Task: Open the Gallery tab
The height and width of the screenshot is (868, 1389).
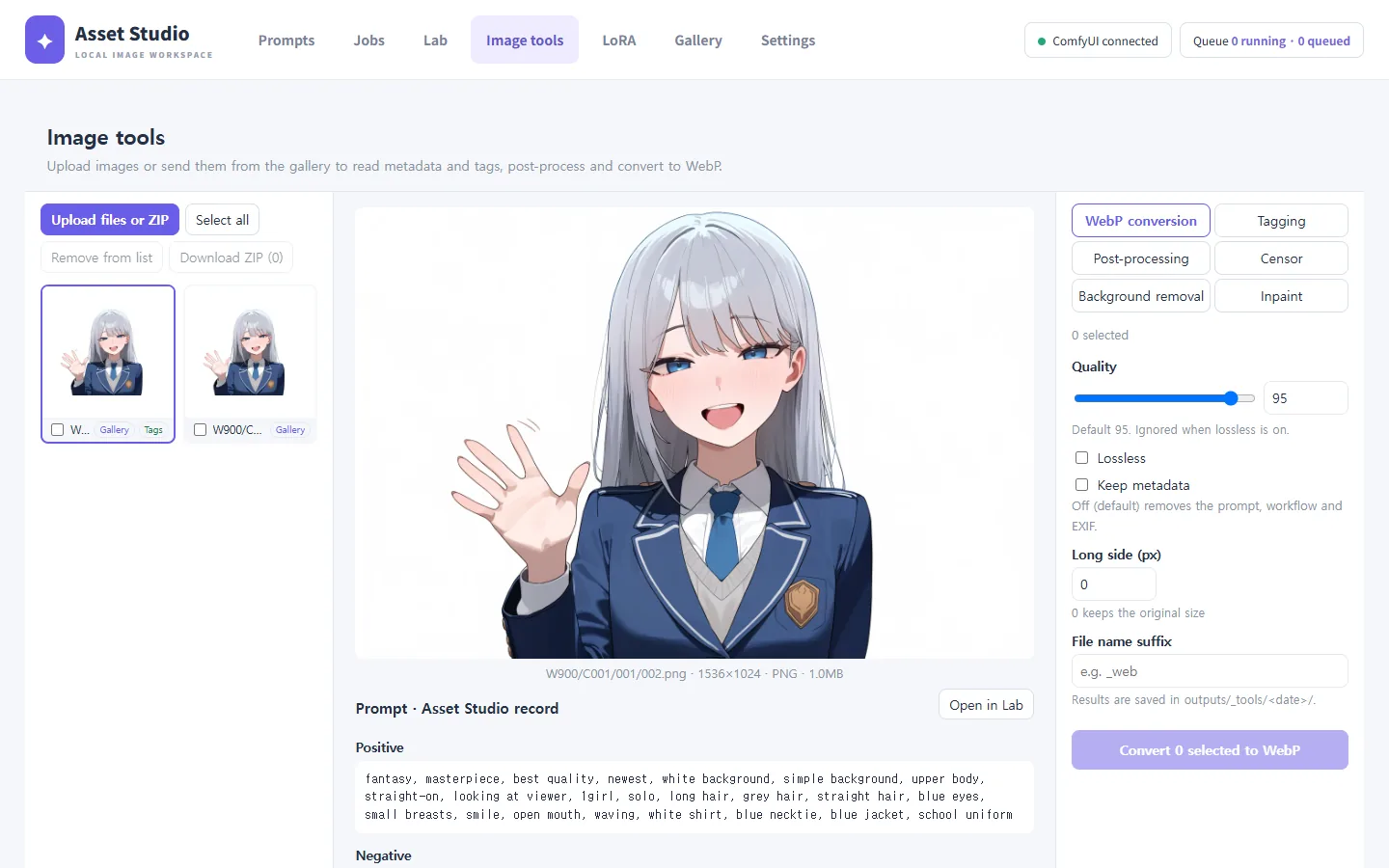Action: tap(698, 41)
